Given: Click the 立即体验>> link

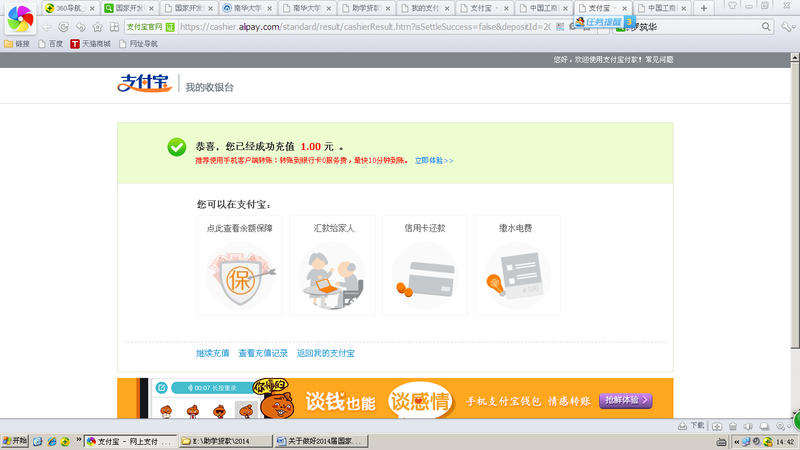Looking at the screenshot, I should 434,161.
